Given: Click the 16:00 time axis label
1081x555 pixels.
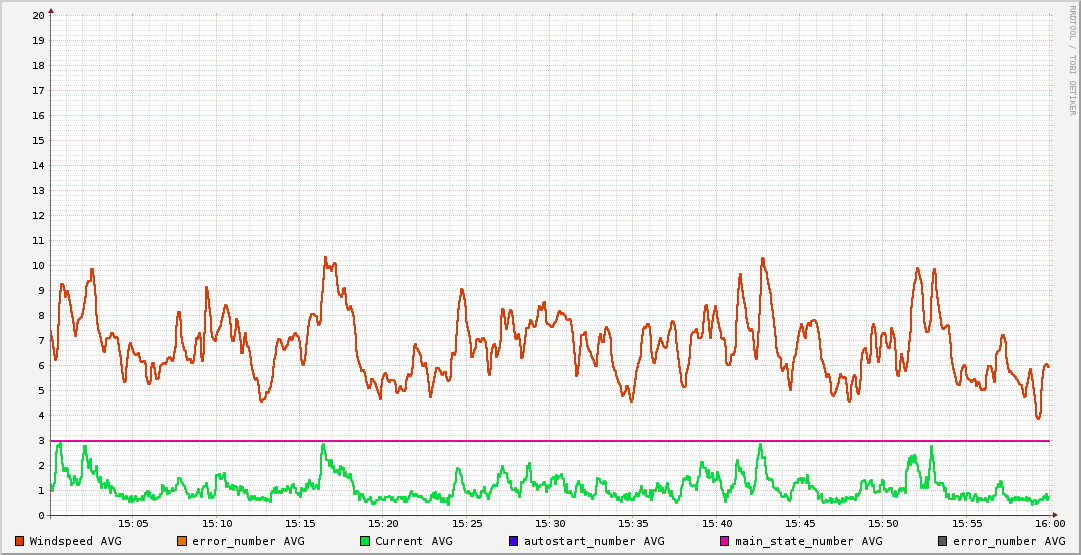Looking at the screenshot, I should pyautogui.click(x=1049, y=523).
